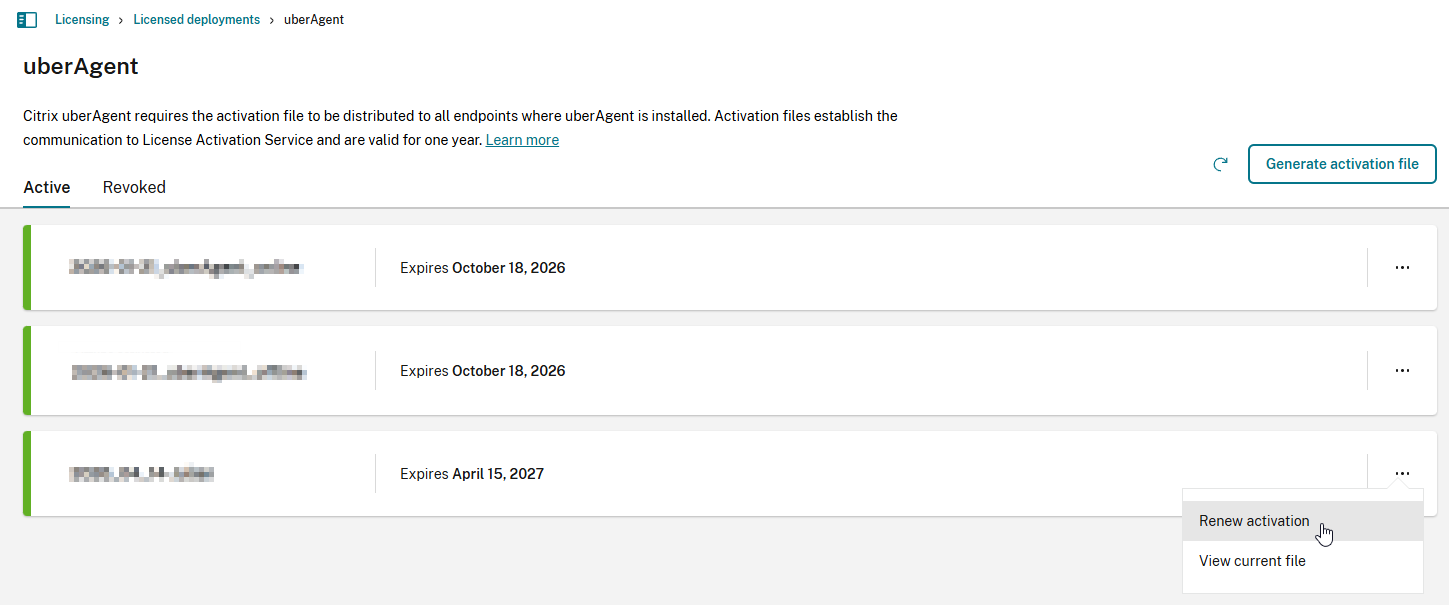Click the blurred file name in the bottom row
This screenshot has height=605, width=1449.
coord(142,474)
